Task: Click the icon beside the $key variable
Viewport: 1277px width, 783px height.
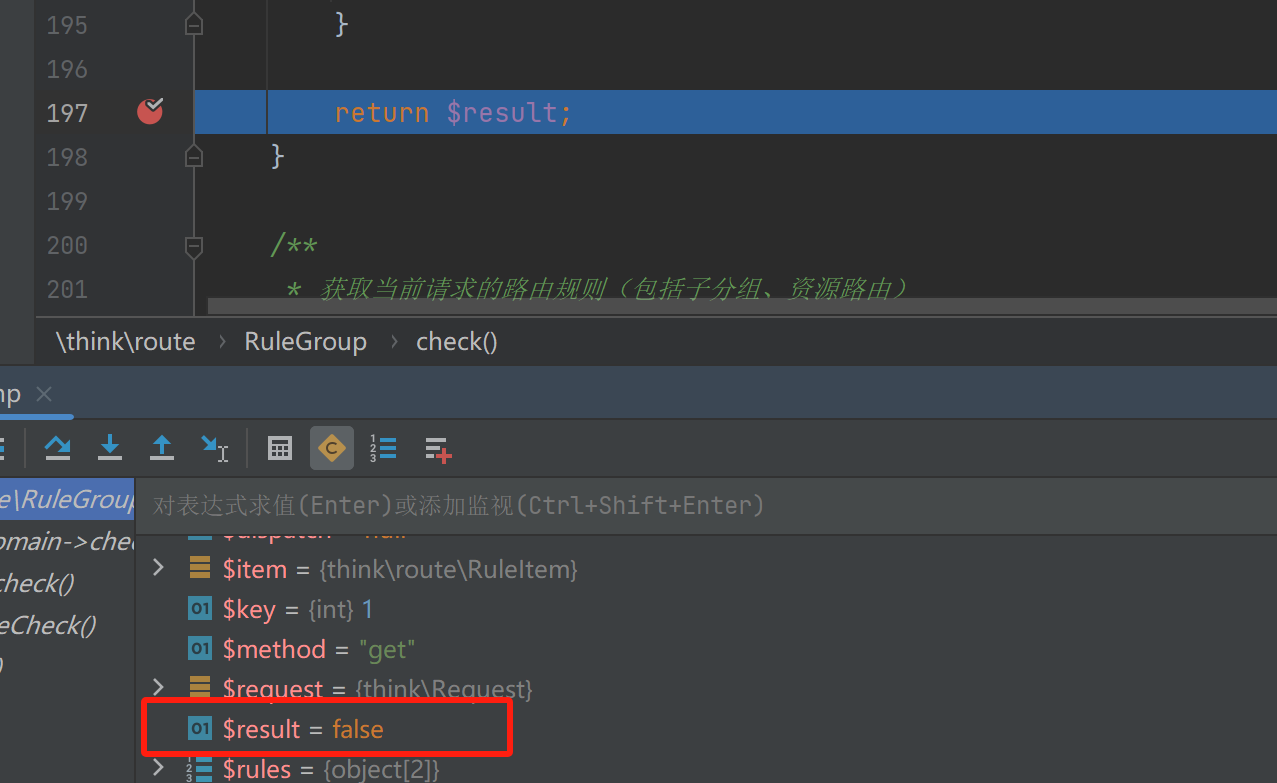Action: coord(200,609)
